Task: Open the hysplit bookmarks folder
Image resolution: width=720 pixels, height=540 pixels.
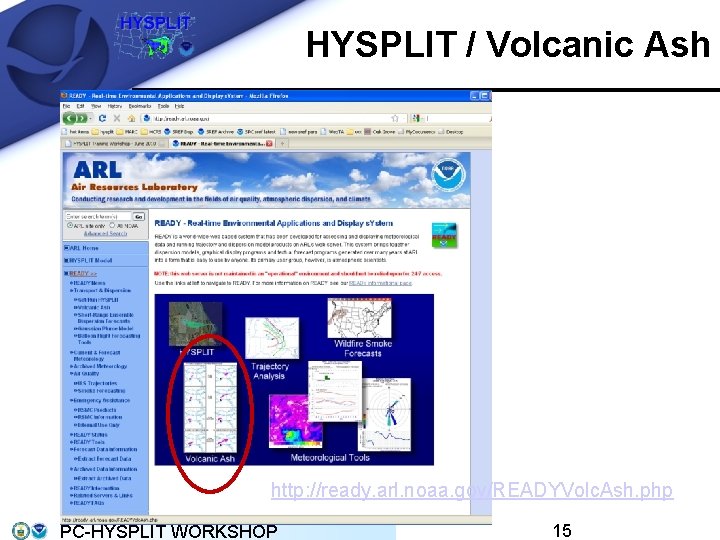Action: pos(103,132)
